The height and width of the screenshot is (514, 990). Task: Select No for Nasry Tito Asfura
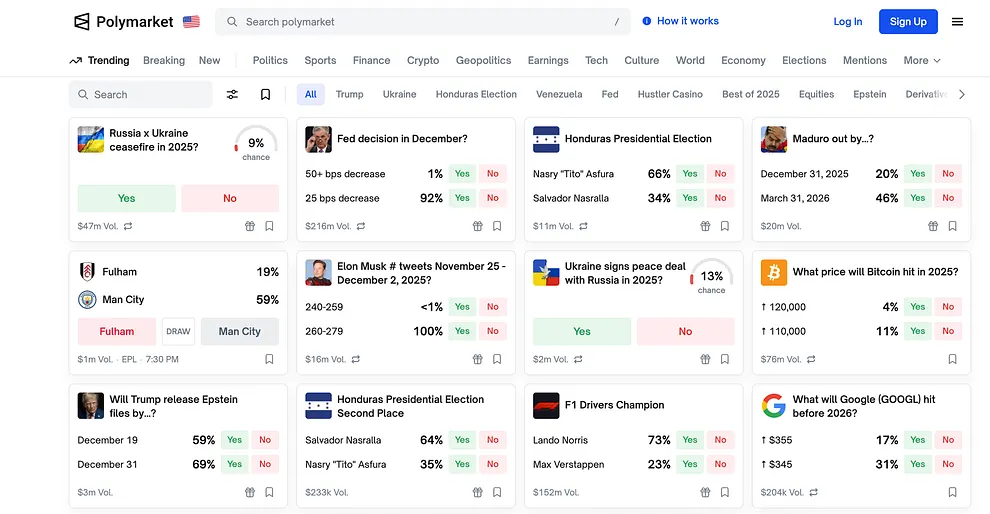[720, 174]
